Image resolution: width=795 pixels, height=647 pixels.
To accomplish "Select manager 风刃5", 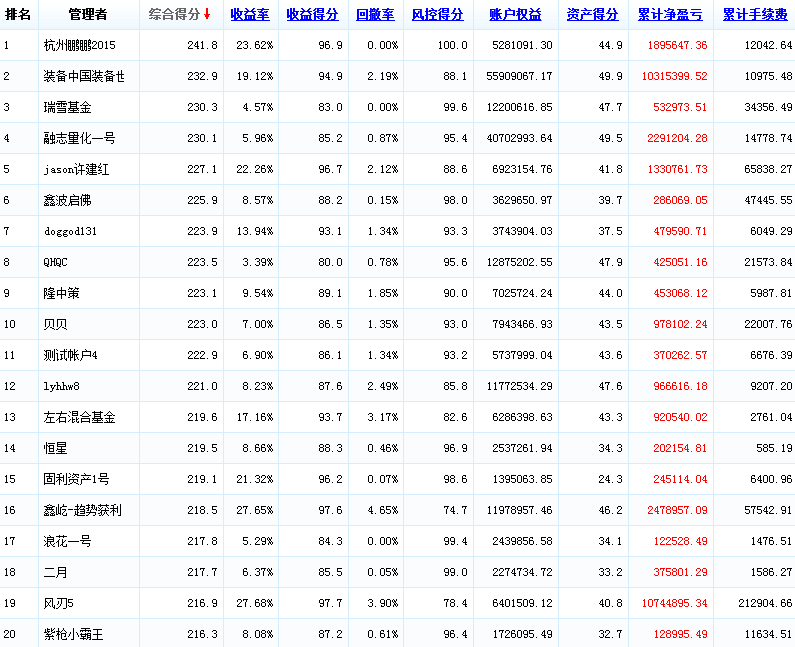I will (58, 603).
